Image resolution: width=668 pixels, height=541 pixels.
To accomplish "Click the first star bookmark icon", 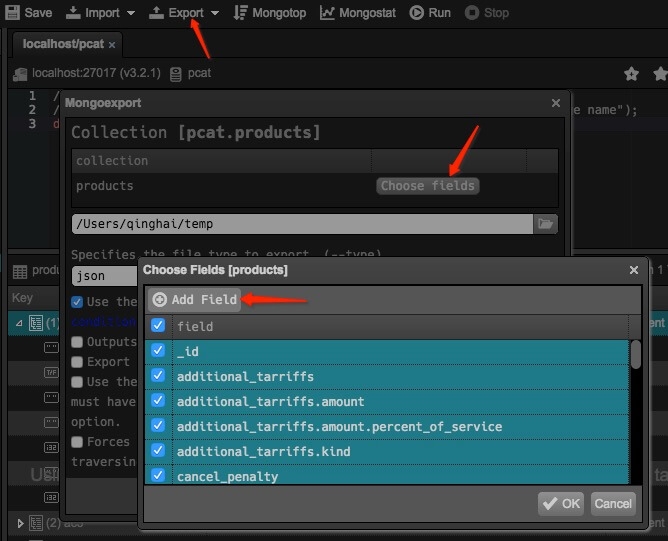I will click(x=631, y=74).
